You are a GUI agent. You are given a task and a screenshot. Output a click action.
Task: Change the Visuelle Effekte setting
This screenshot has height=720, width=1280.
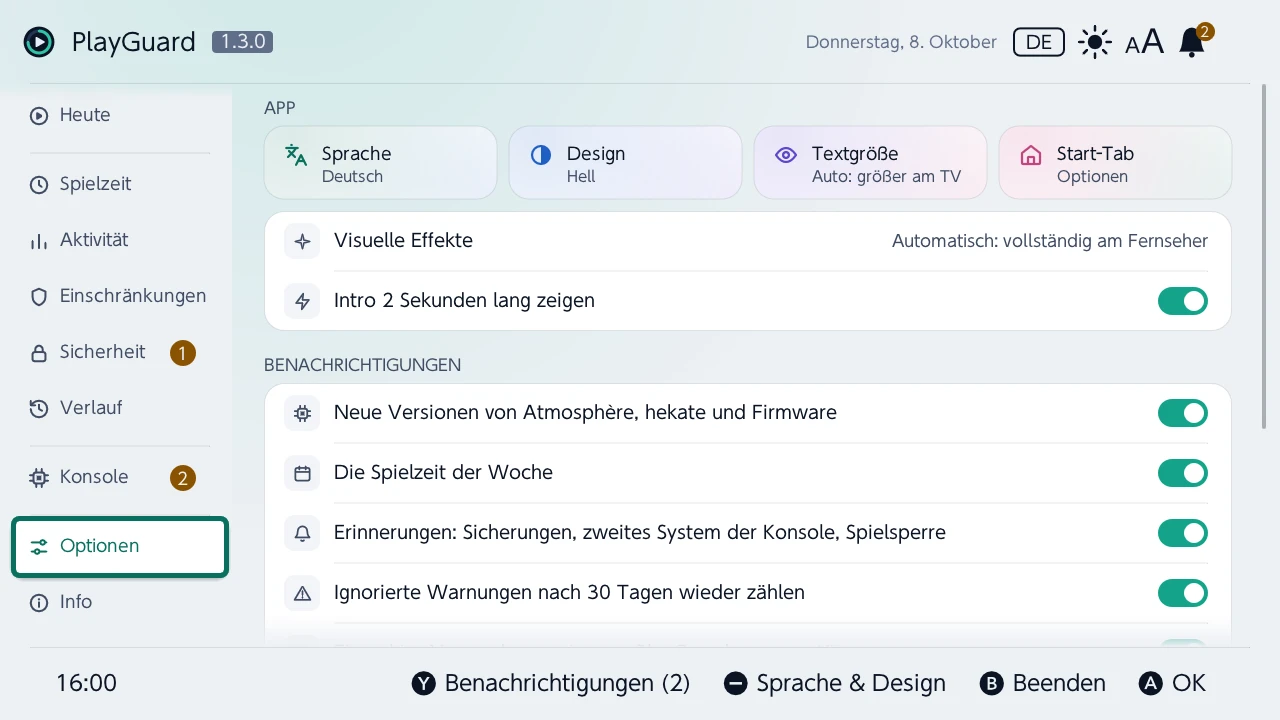pyautogui.click(x=747, y=241)
